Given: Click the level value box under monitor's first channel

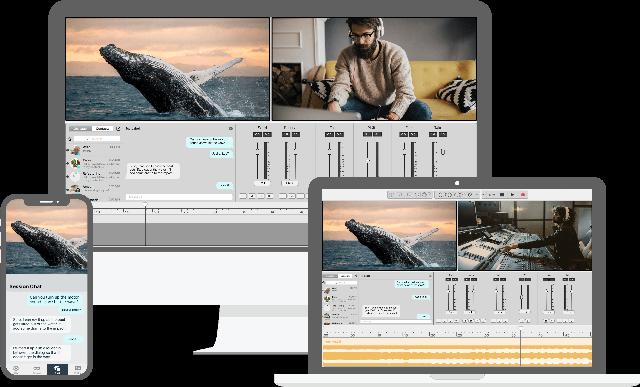Looking at the screenshot, I should [262, 183].
